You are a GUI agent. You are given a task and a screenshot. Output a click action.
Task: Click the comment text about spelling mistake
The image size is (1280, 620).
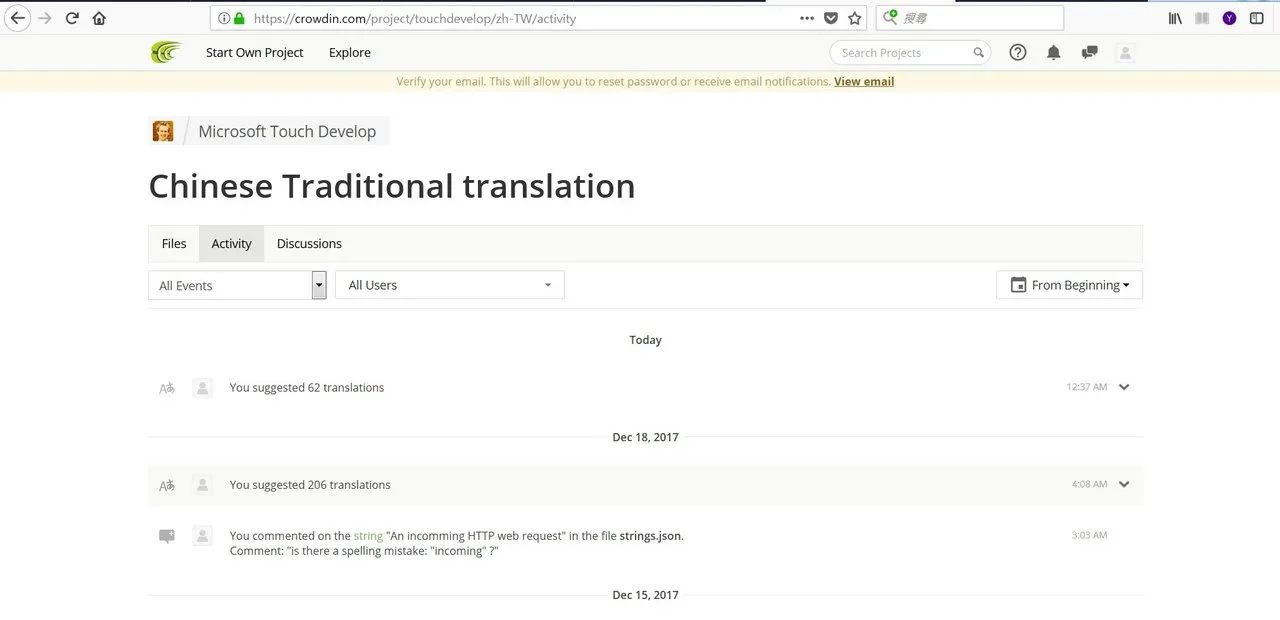tap(364, 551)
